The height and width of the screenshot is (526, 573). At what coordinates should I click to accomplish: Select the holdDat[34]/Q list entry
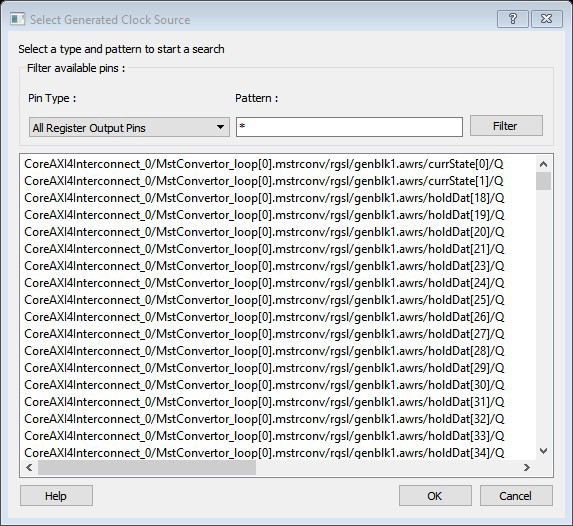(264, 453)
